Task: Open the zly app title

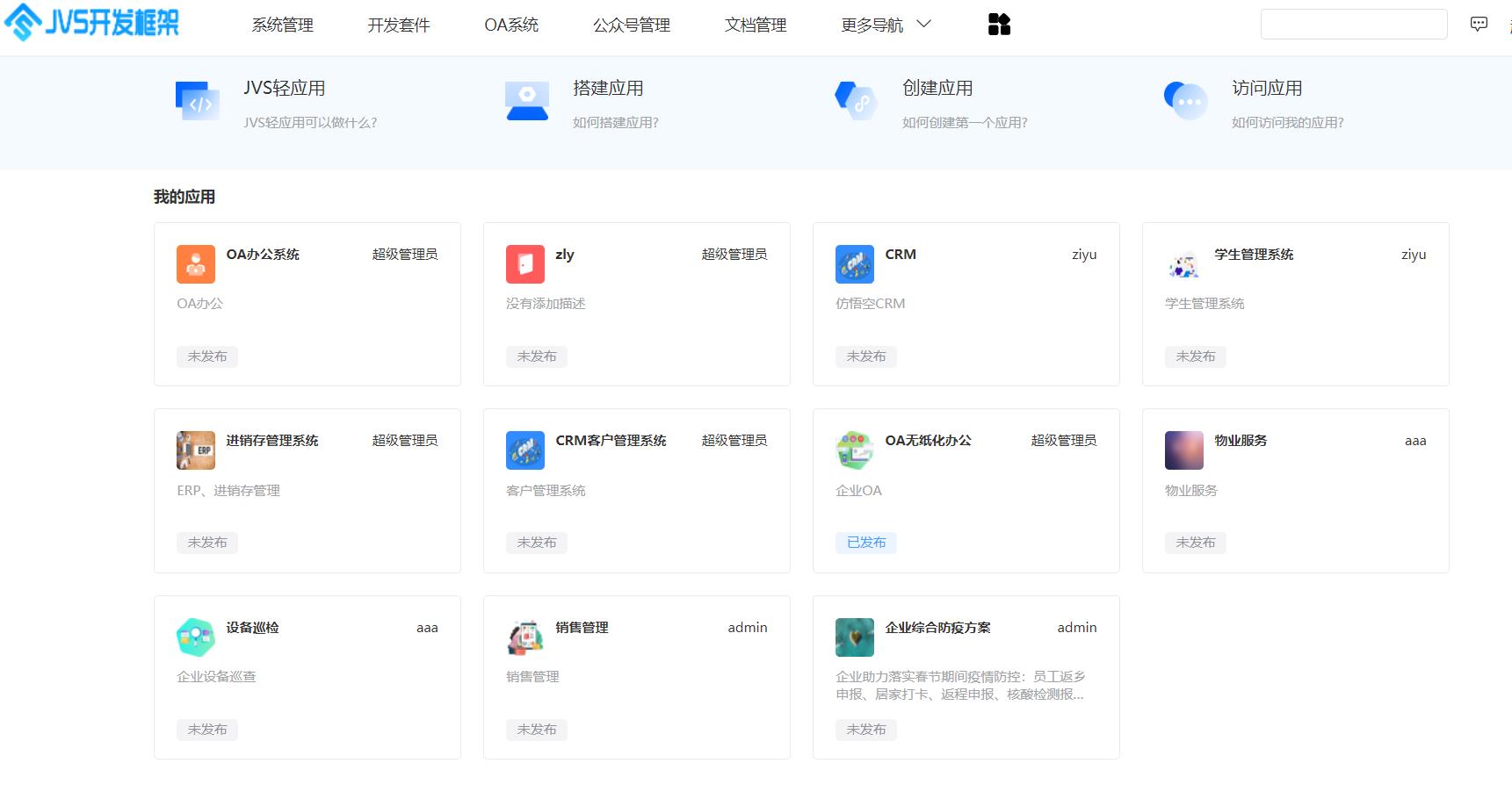Action: pos(565,255)
